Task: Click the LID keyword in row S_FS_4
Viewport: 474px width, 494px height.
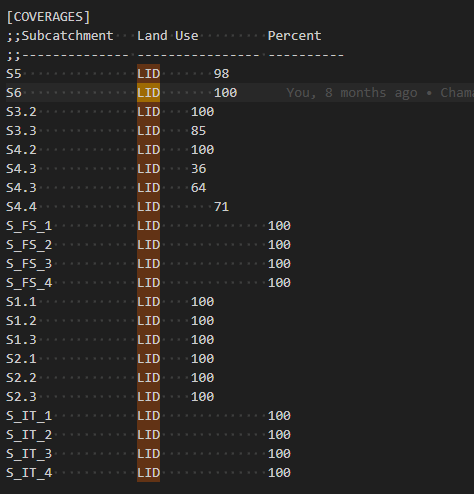Action: (149, 283)
